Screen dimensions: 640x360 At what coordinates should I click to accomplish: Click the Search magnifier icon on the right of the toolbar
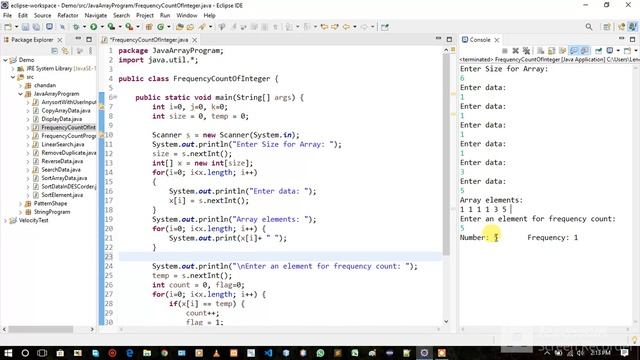point(589,27)
